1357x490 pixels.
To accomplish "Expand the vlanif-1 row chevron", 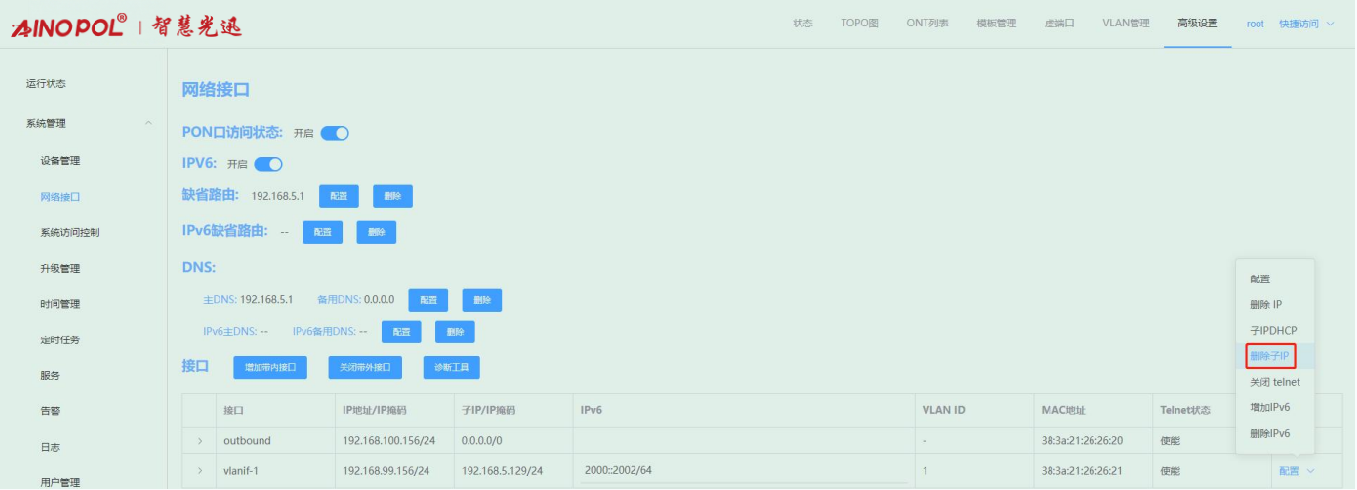I will [x=200, y=471].
